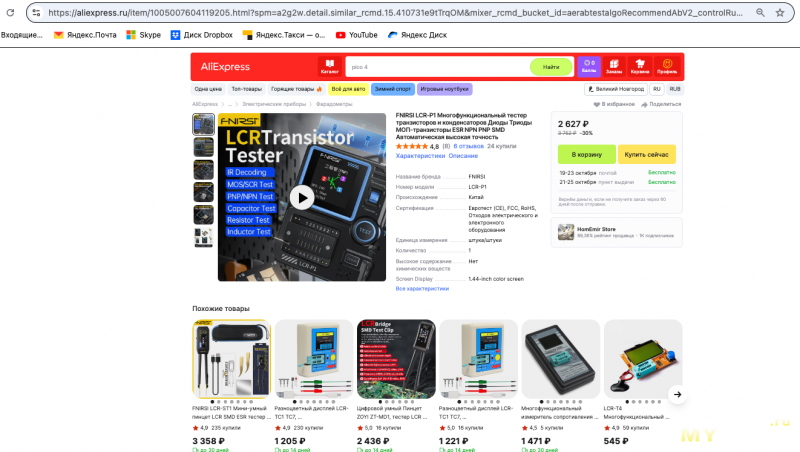
Task: Open the RU language selector
Action: (x=657, y=89)
